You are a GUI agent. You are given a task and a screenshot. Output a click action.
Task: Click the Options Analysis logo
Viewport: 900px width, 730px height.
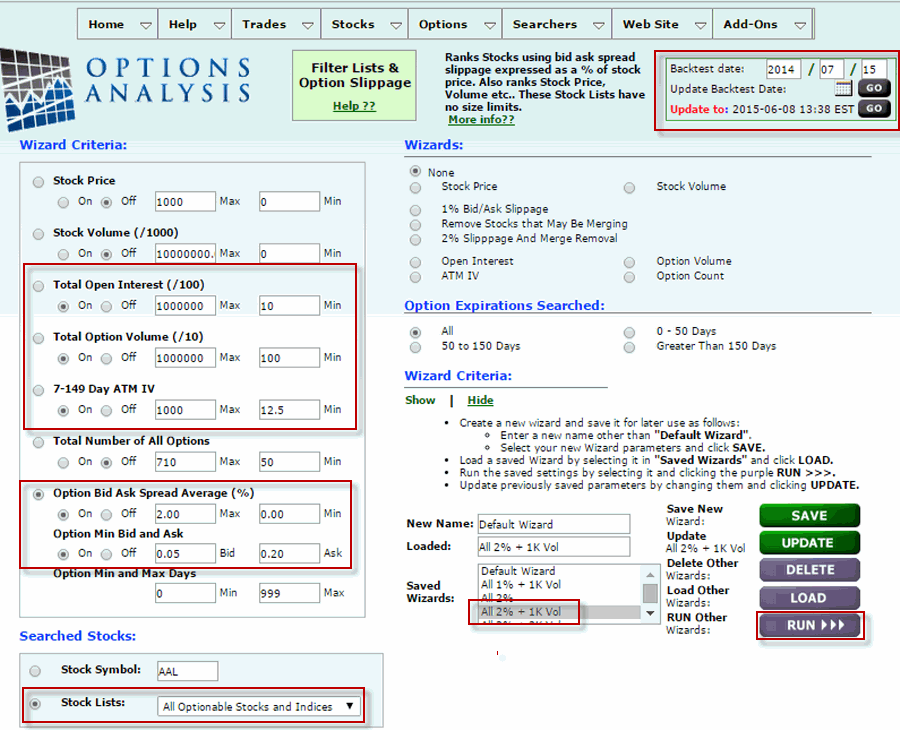click(x=126, y=90)
